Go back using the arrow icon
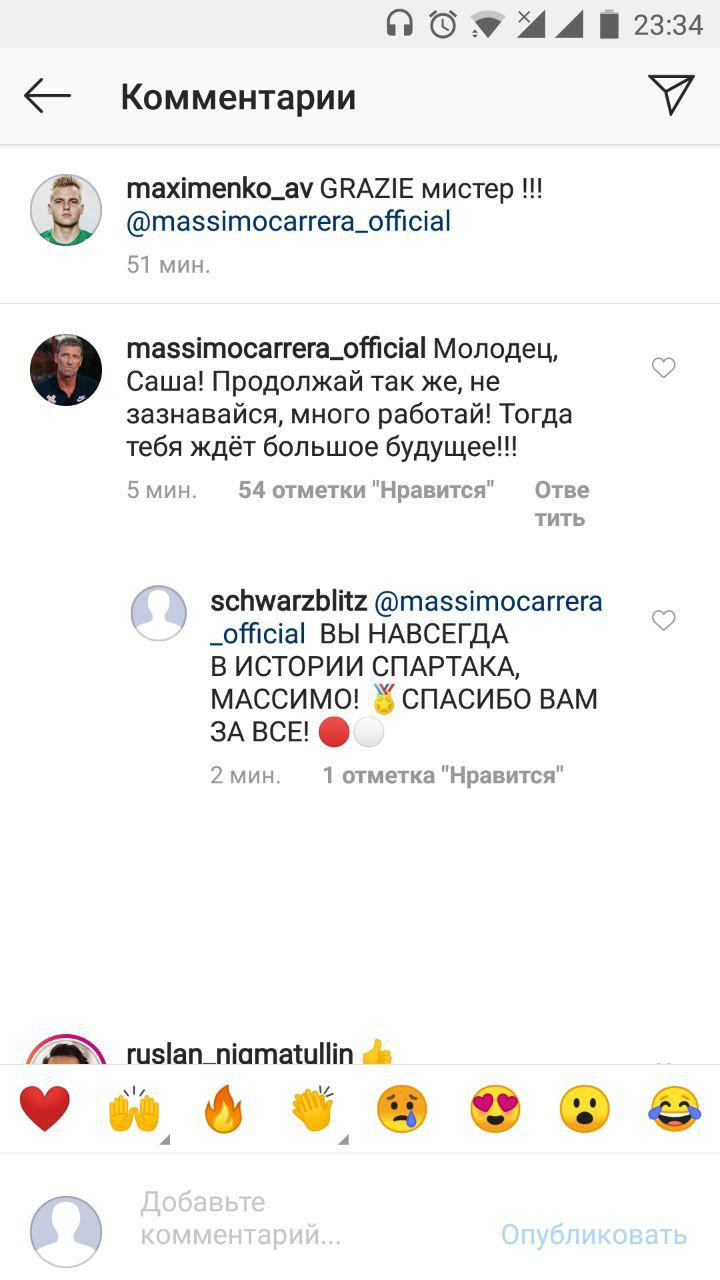 47,96
